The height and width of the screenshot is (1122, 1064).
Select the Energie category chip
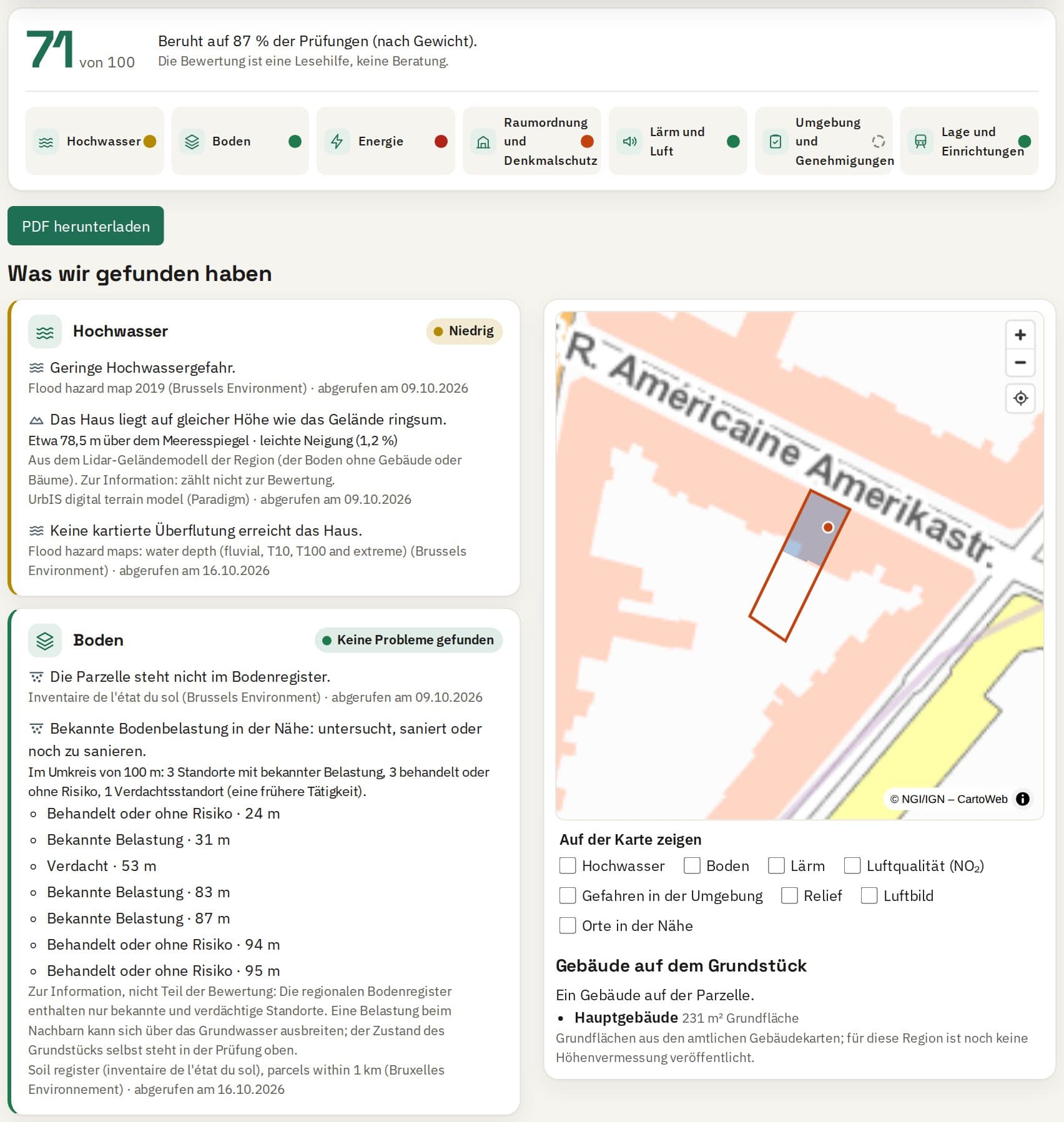click(x=386, y=141)
